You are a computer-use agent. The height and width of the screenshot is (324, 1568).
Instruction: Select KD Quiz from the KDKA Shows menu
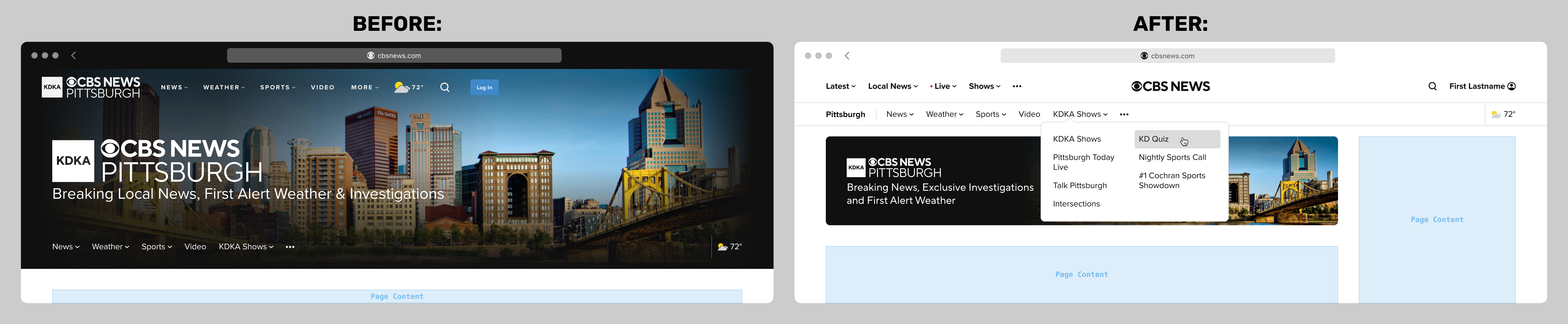(1154, 139)
